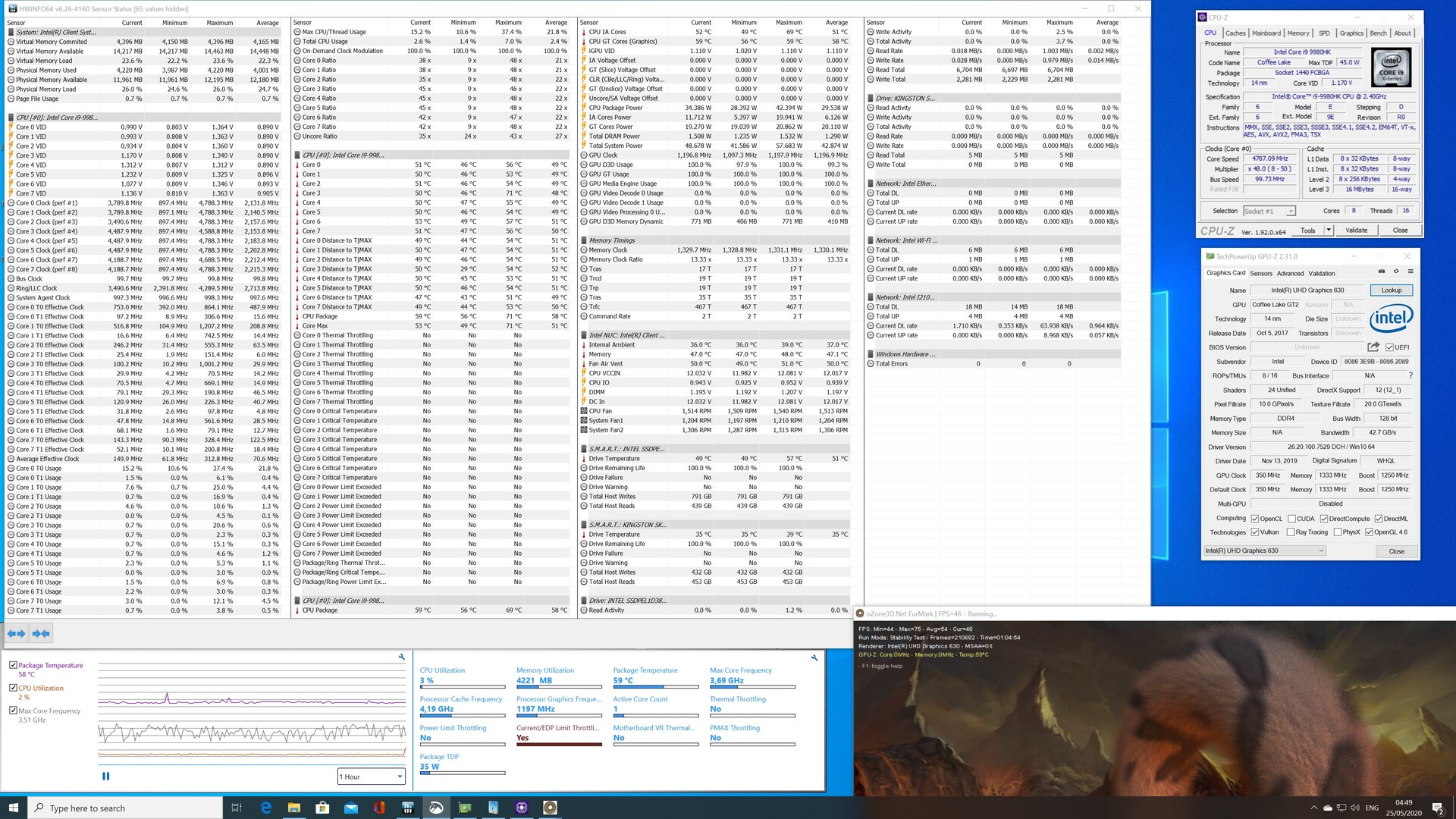This screenshot has height=819, width=1456.
Task: Click Close button in GPU-Z
Action: coord(1396,551)
